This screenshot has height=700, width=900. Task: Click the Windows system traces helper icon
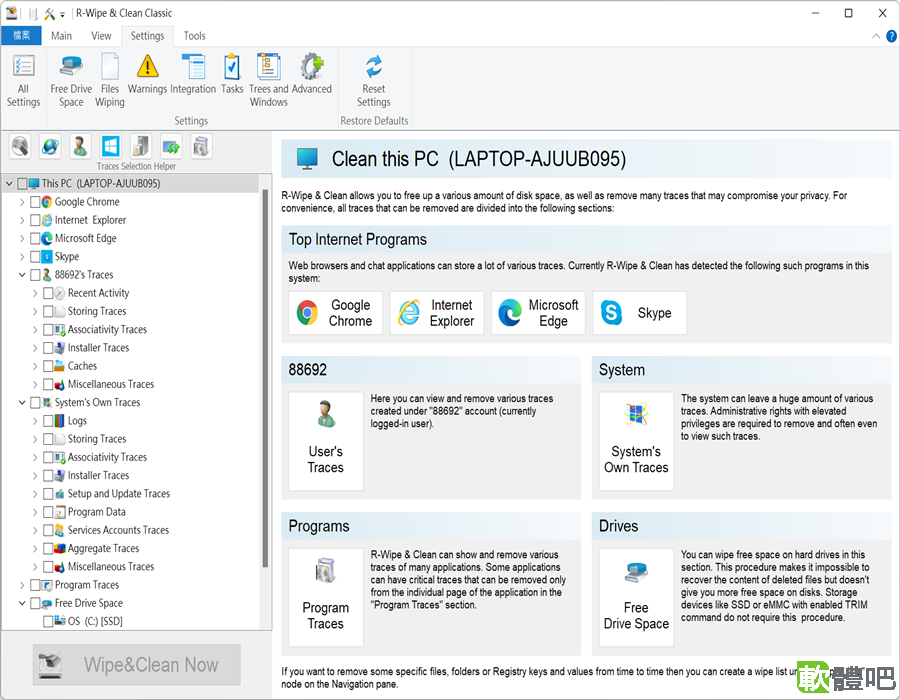coord(110,146)
